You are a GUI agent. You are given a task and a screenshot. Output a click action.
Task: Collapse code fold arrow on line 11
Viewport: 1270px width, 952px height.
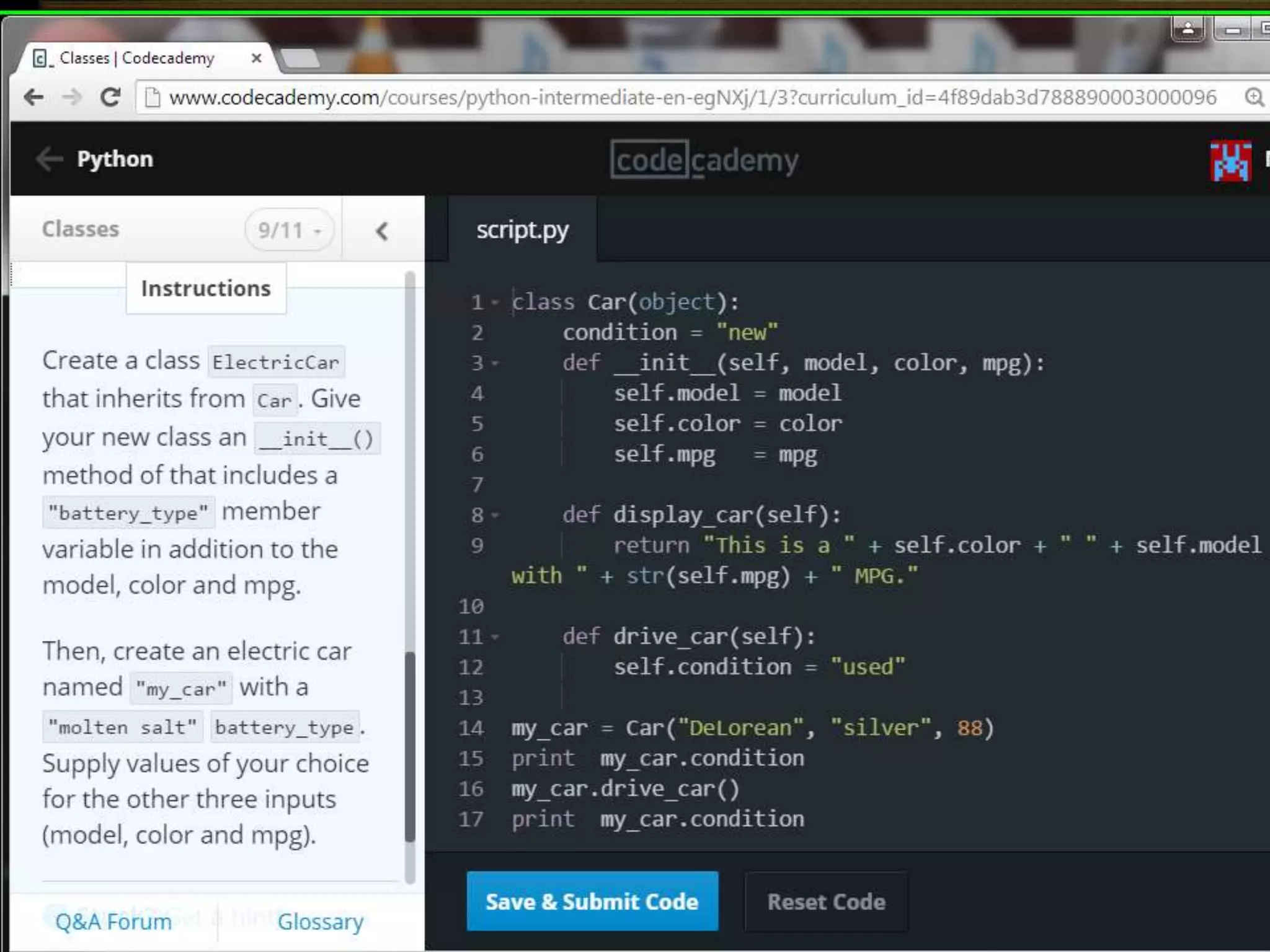[495, 637]
